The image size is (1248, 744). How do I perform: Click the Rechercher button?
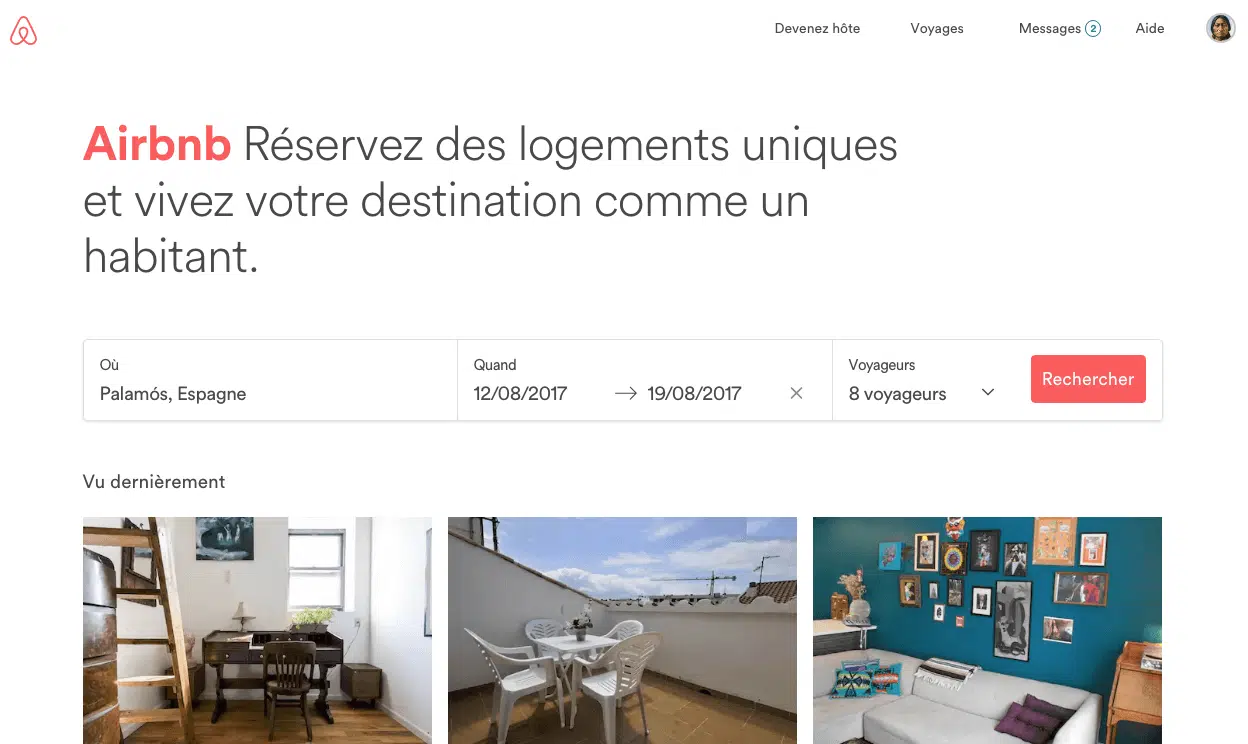pyautogui.click(x=1088, y=379)
